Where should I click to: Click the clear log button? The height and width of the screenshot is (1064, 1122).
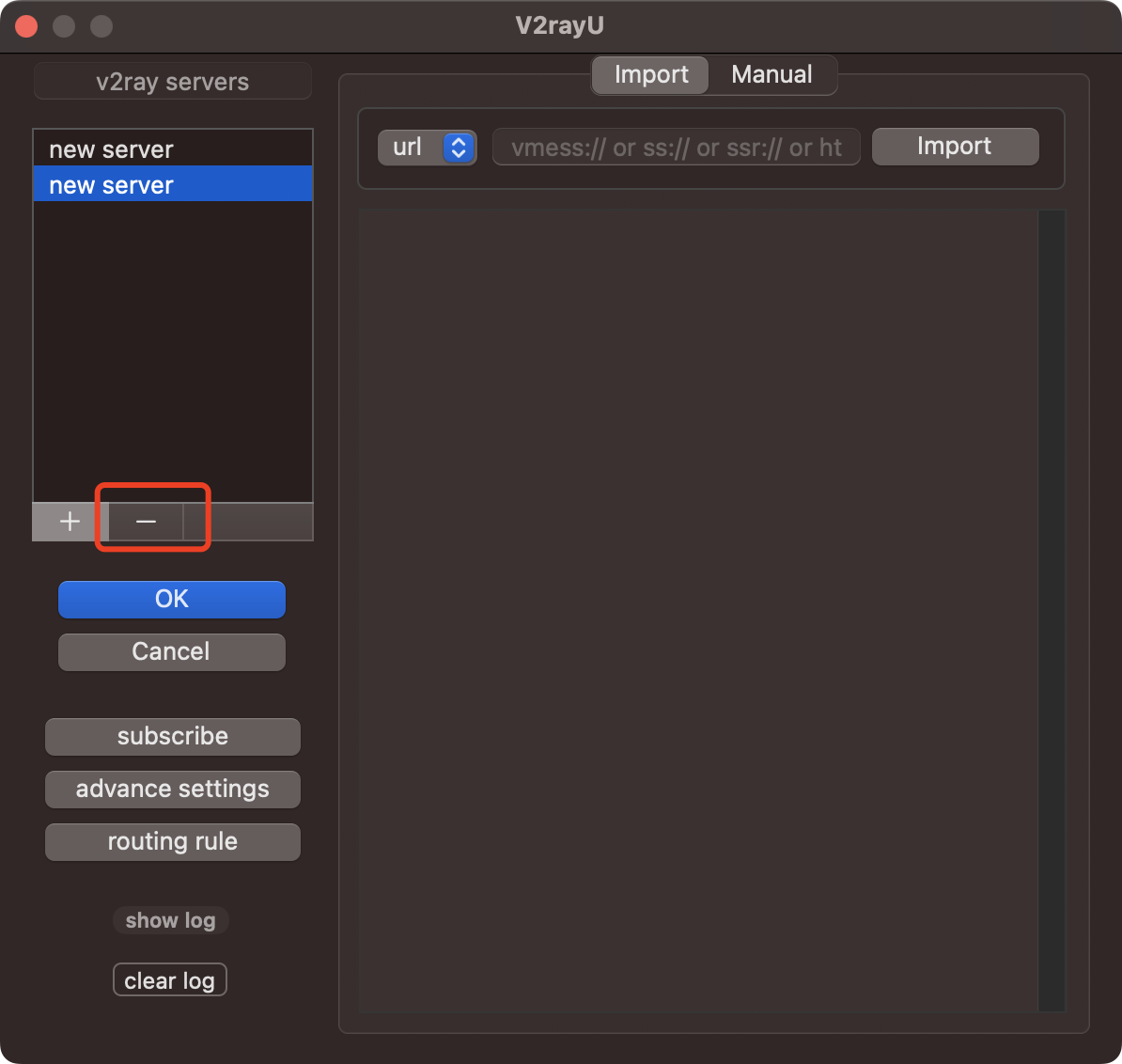(169, 980)
